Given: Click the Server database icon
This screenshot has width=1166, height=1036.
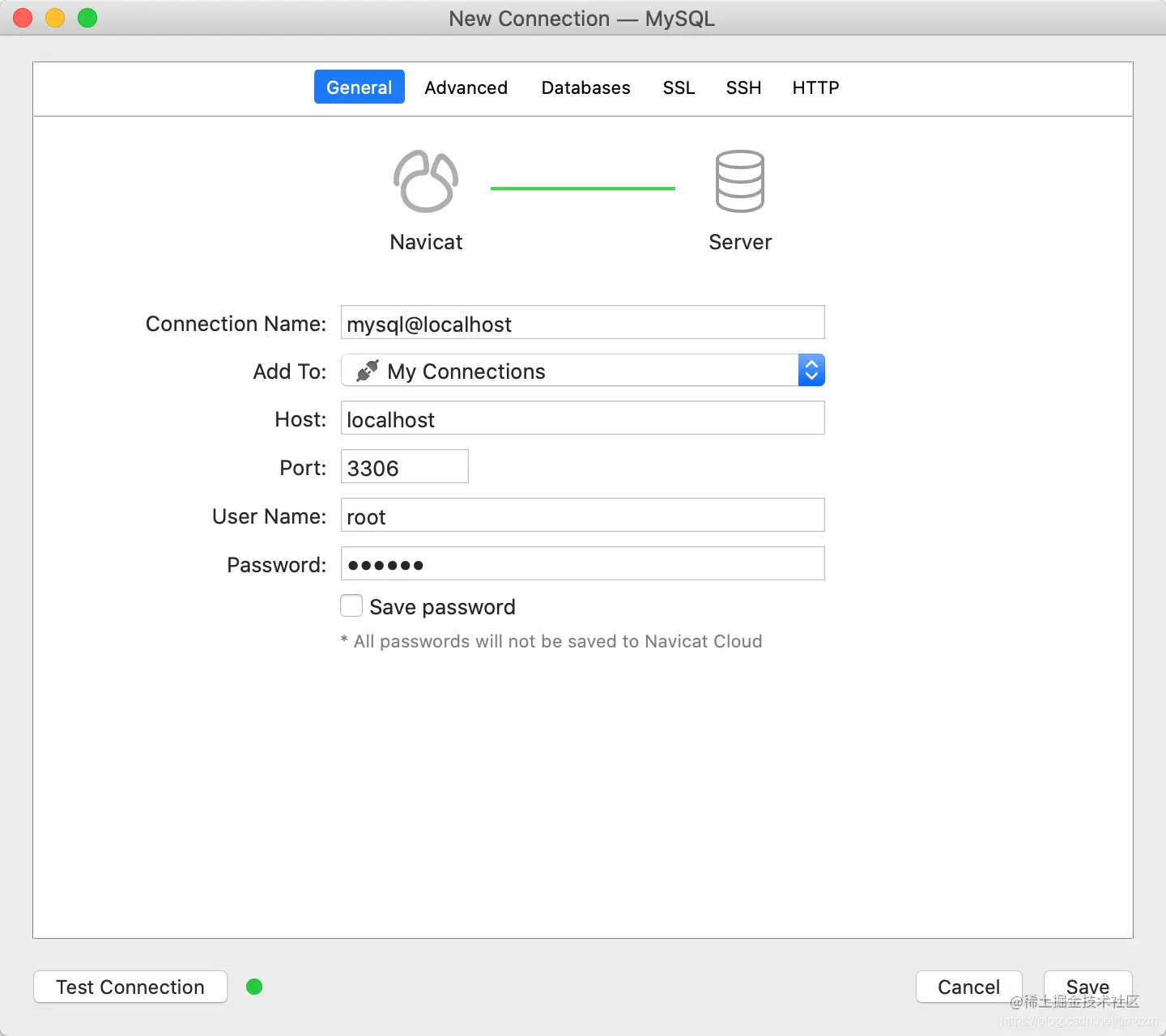Looking at the screenshot, I should (740, 181).
